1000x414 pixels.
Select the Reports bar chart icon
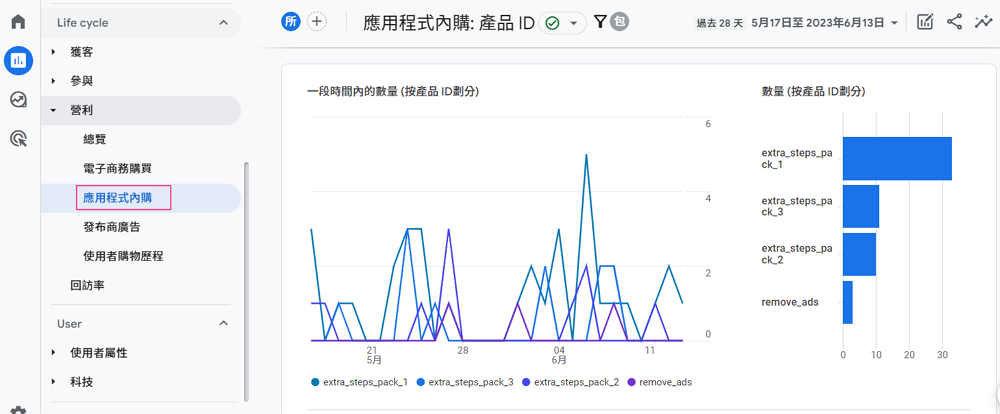[x=18, y=61]
